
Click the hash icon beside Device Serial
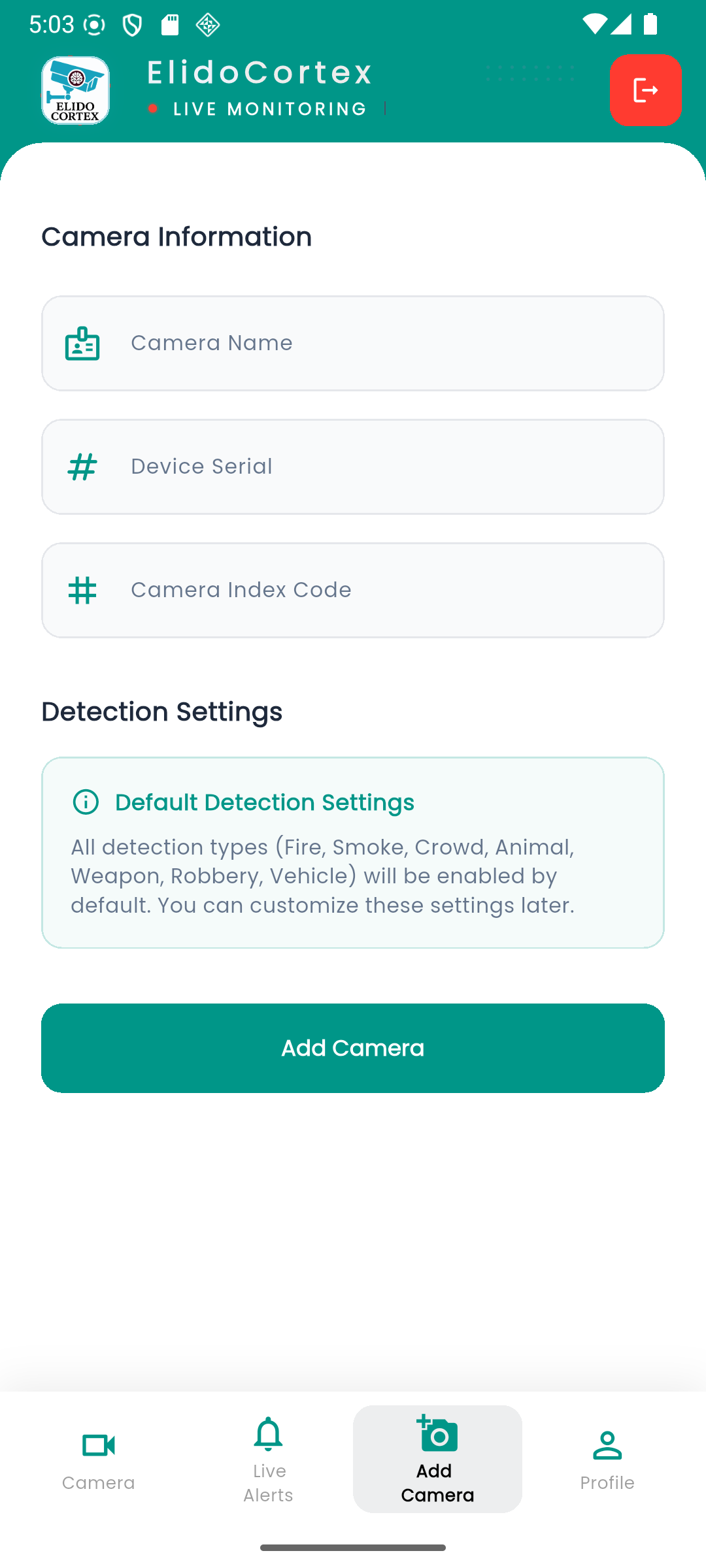[x=82, y=466]
